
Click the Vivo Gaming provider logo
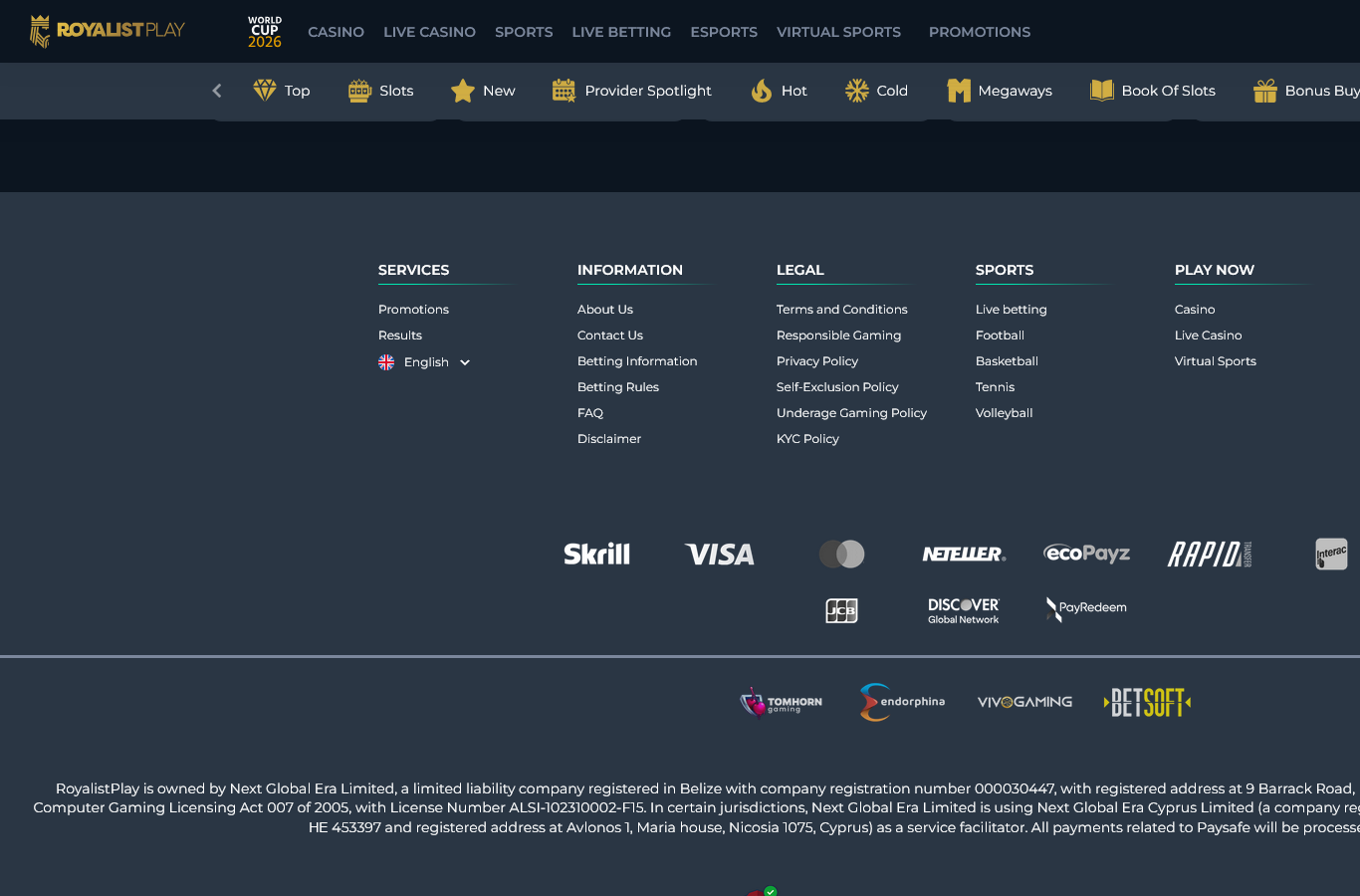coord(1025,702)
